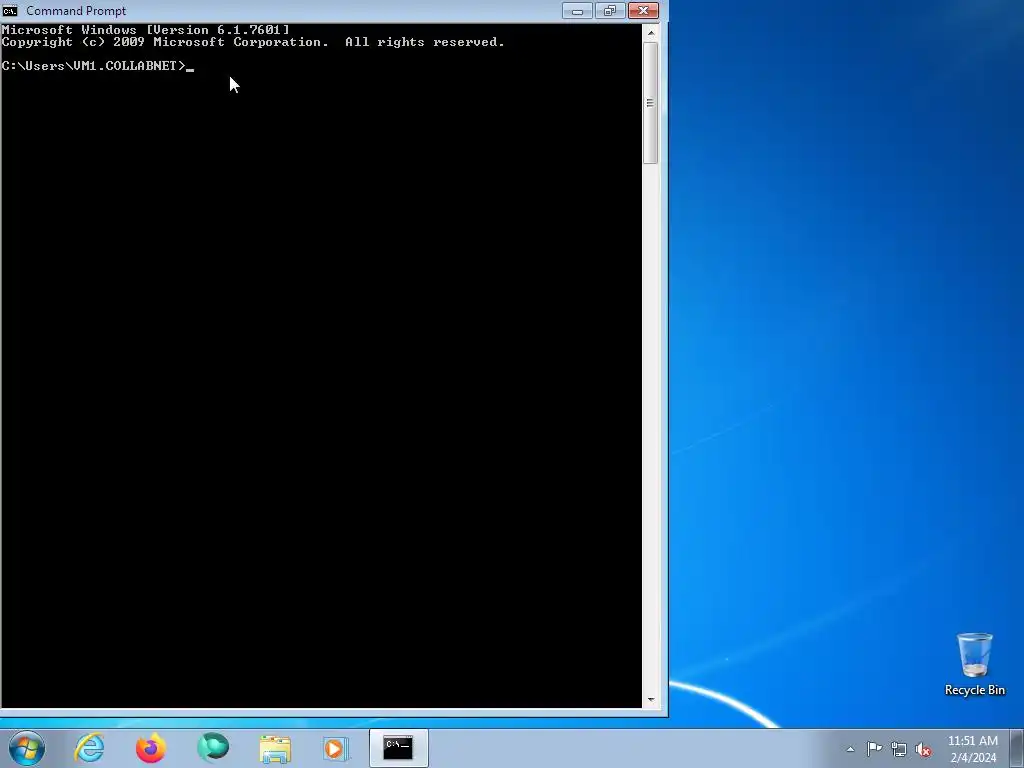Click the Copyright 2009 Microsoft Corporation line
The height and width of the screenshot is (768, 1024).
coord(253,42)
